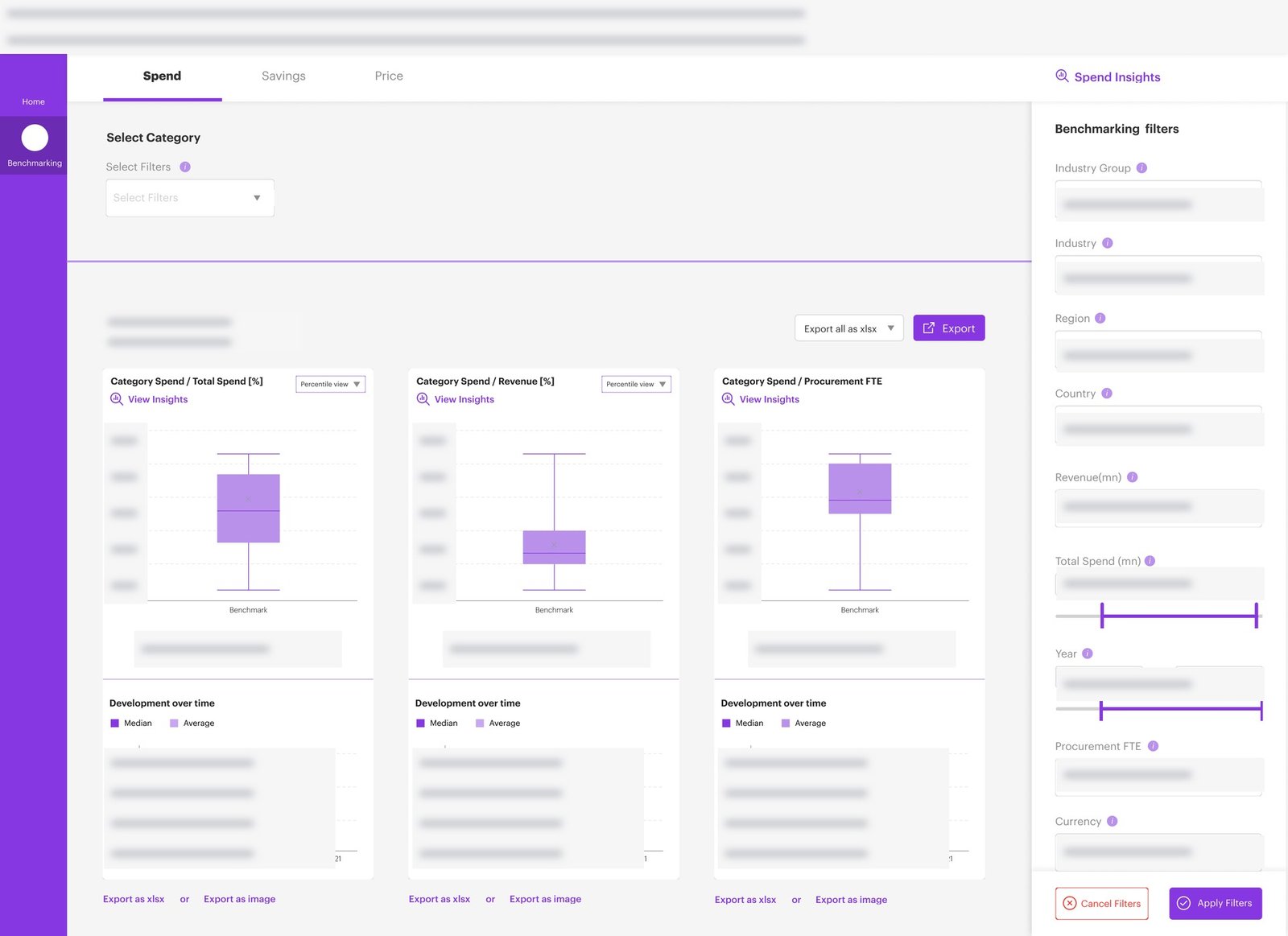
Task: Click insights icon under Category Spend / Procurement FTE
Action: pos(729,399)
